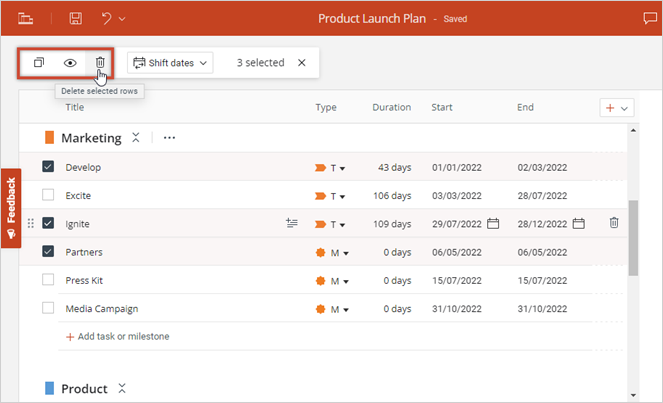This screenshot has width=663, height=403.
Task: Clear the 3 selected rows with X
Action: (x=301, y=63)
